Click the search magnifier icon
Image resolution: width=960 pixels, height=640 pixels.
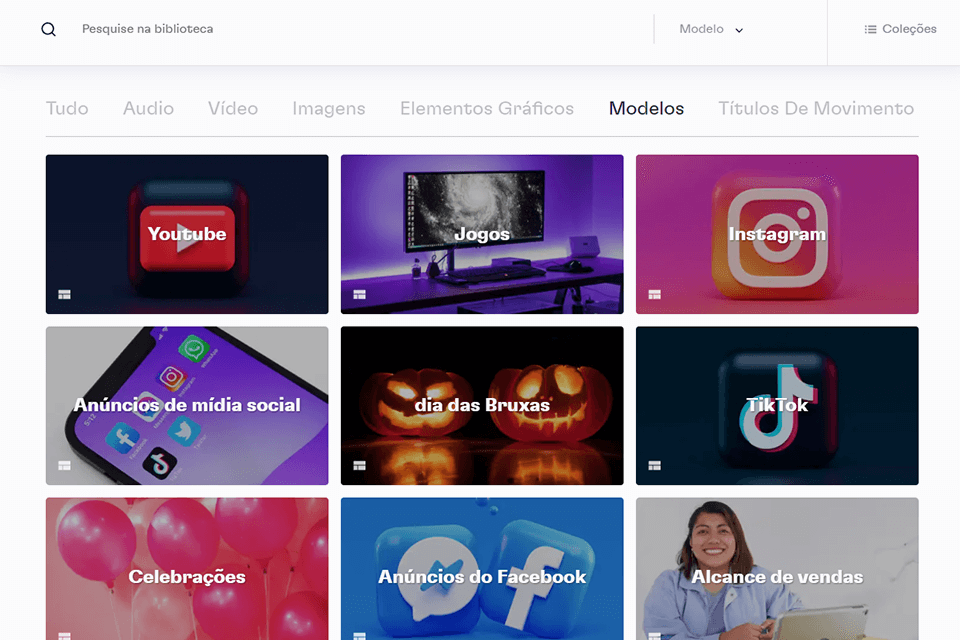point(48,29)
